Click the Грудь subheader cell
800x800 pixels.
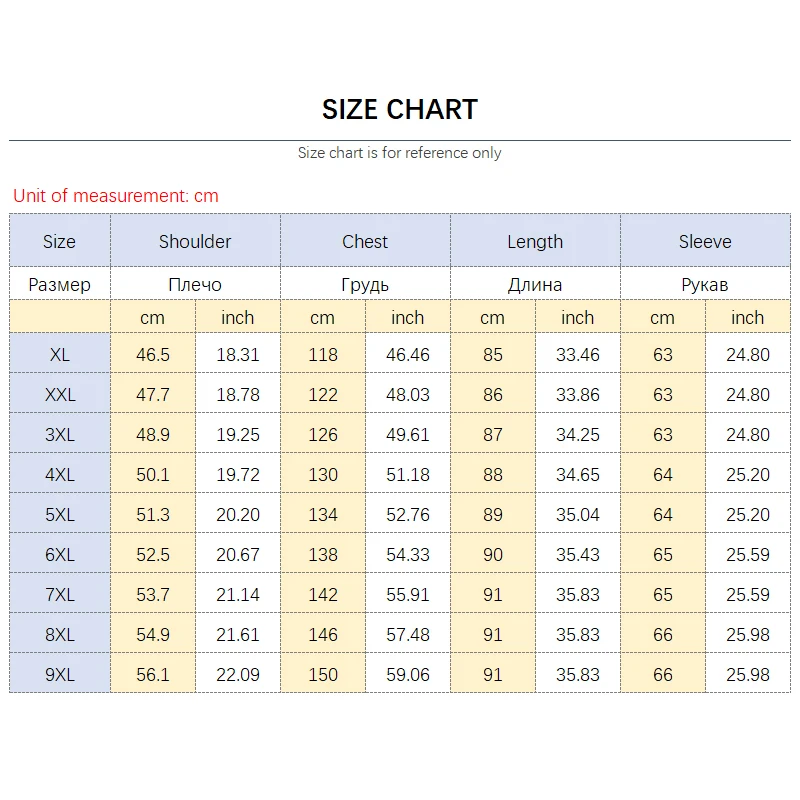click(365, 285)
